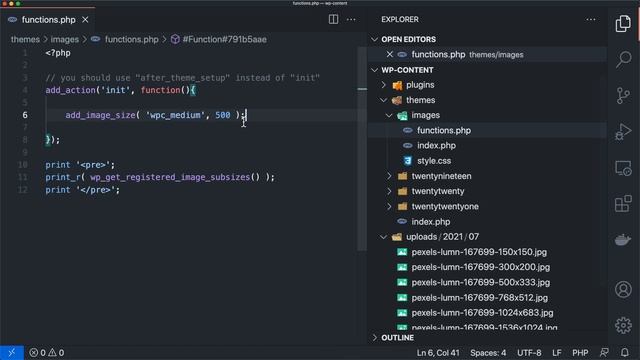The image size is (640, 360).
Task: Change language mode PHP
Action: [x=580, y=353]
